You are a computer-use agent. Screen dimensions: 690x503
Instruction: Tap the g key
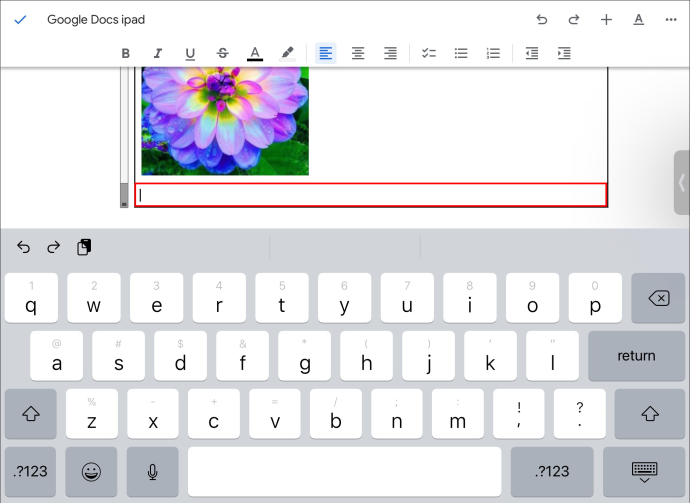(x=305, y=356)
